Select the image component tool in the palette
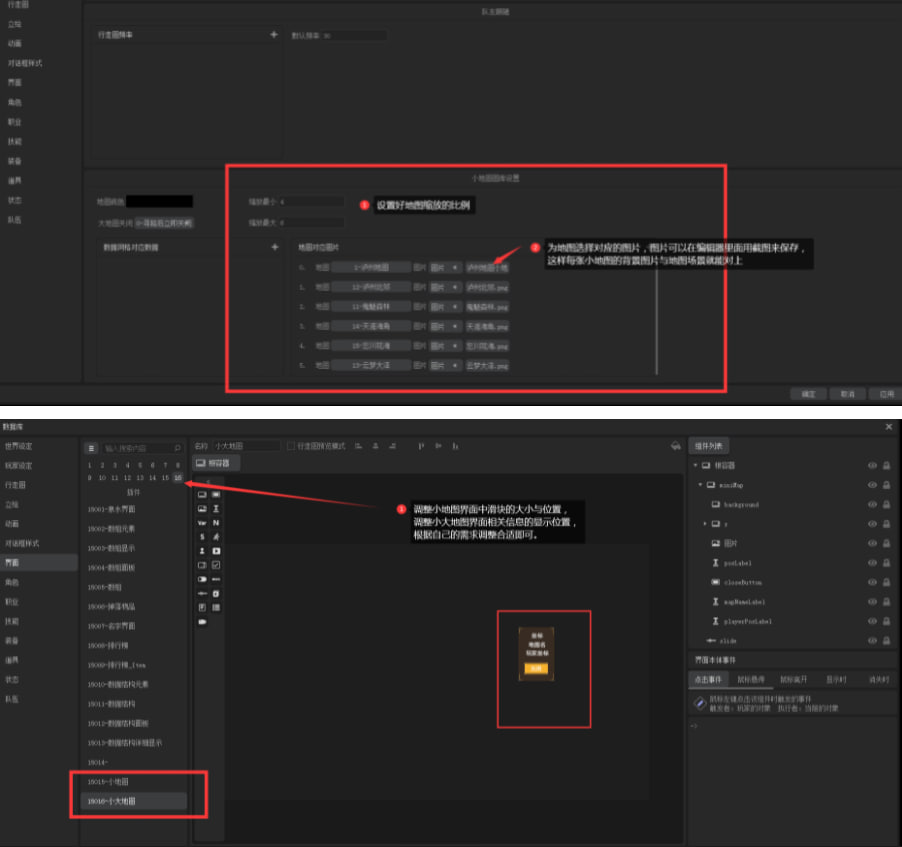The image size is (902, 847). pos(202,509)
